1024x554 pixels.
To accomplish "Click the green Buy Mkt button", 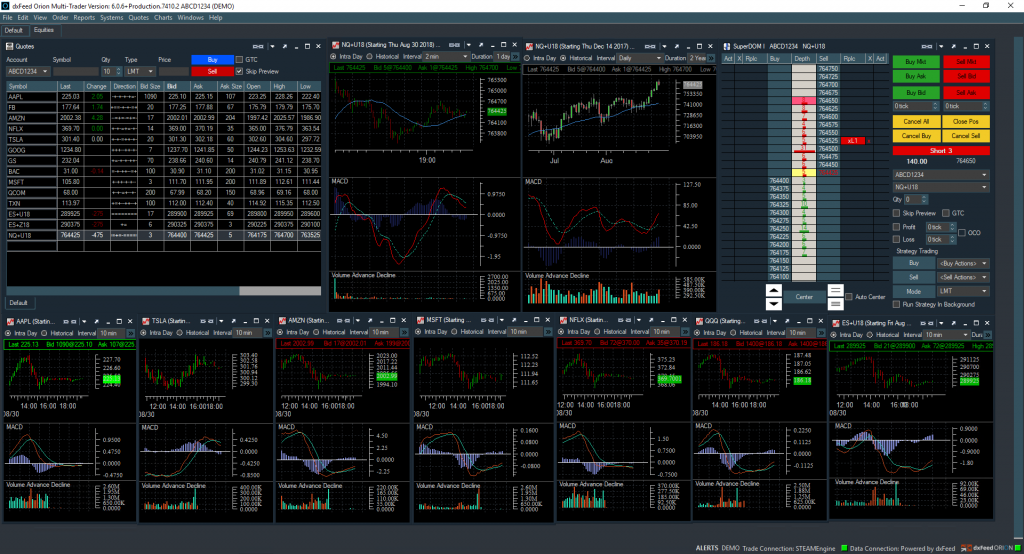I will (x=908, y=61).
